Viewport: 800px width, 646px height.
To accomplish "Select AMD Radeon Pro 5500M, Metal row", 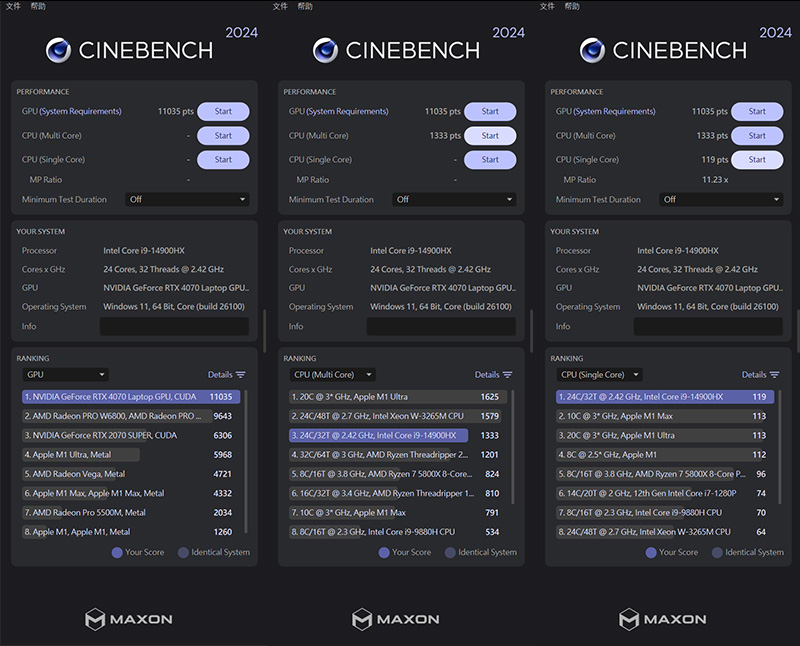I will [131, 513].
